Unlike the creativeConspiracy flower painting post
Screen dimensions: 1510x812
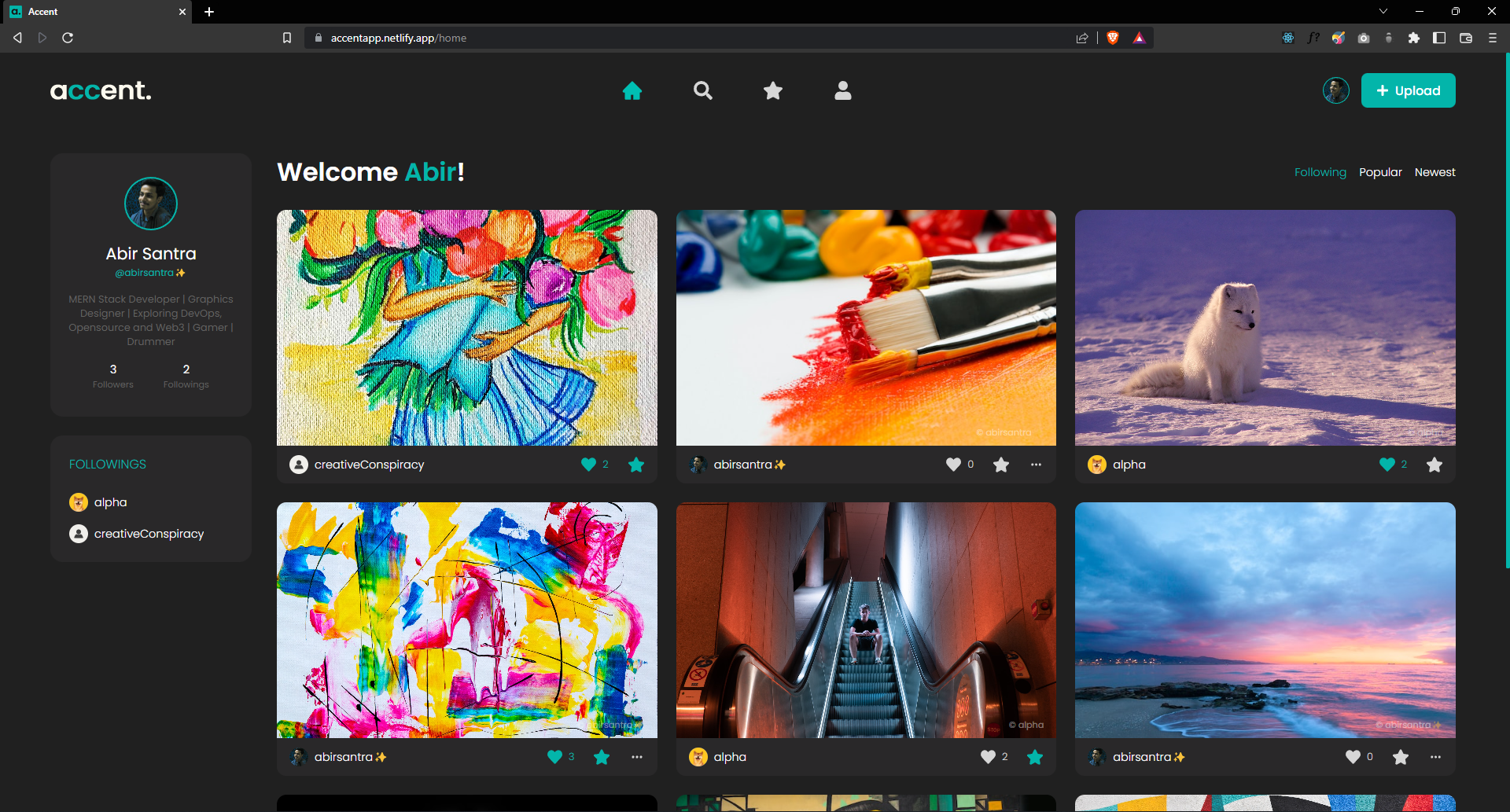coord(588,465)
